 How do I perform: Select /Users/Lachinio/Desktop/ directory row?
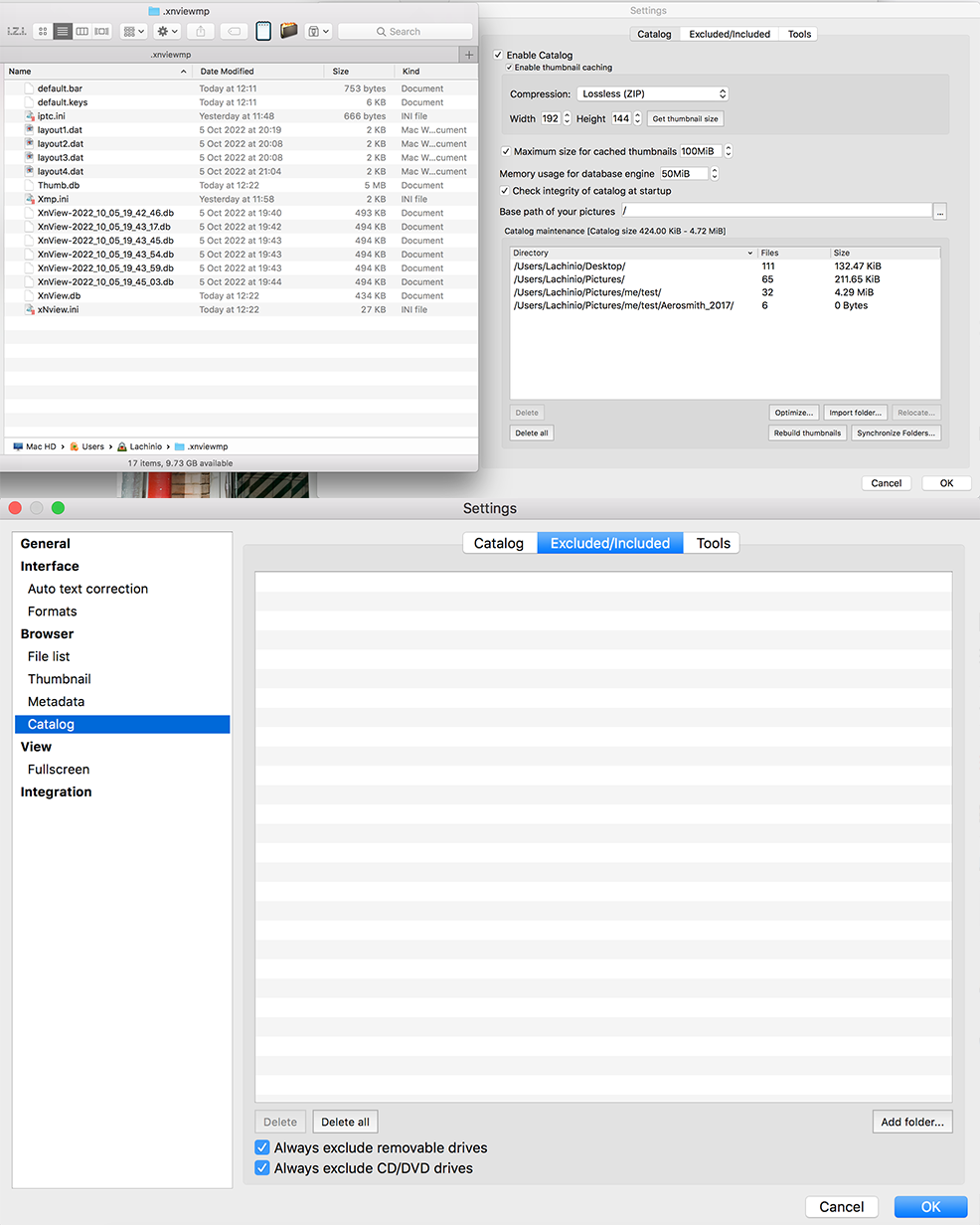pyautogui.click(x=725, y=266)
